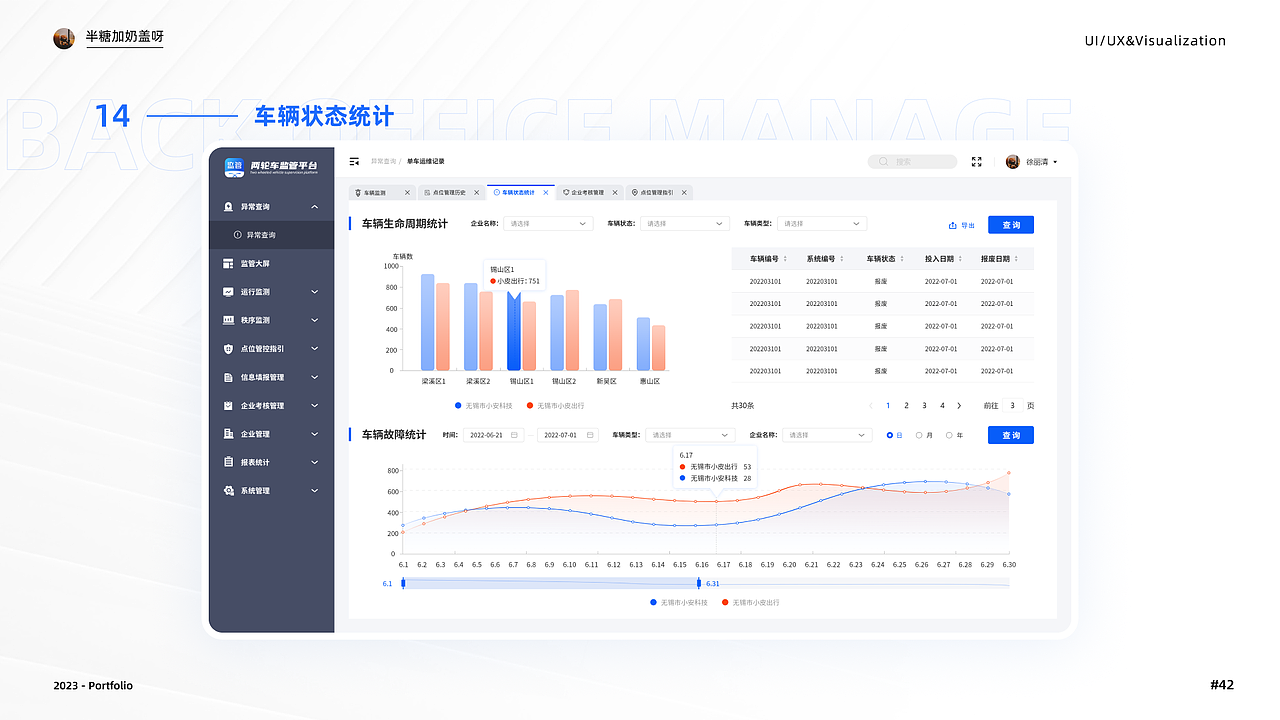Sort table by 车辆编号 column

coord(785,259)
